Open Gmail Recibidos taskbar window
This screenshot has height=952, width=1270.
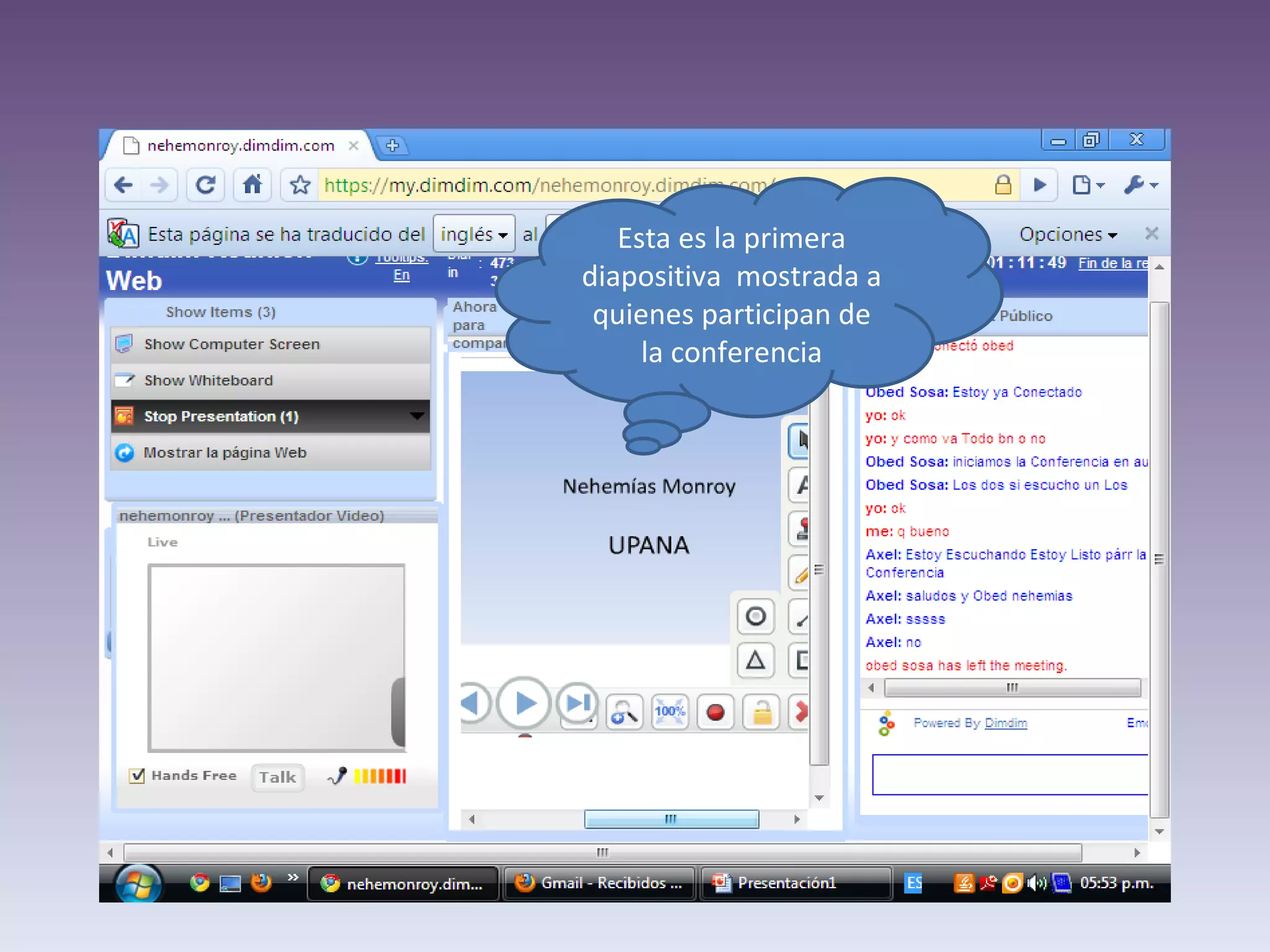598,883
